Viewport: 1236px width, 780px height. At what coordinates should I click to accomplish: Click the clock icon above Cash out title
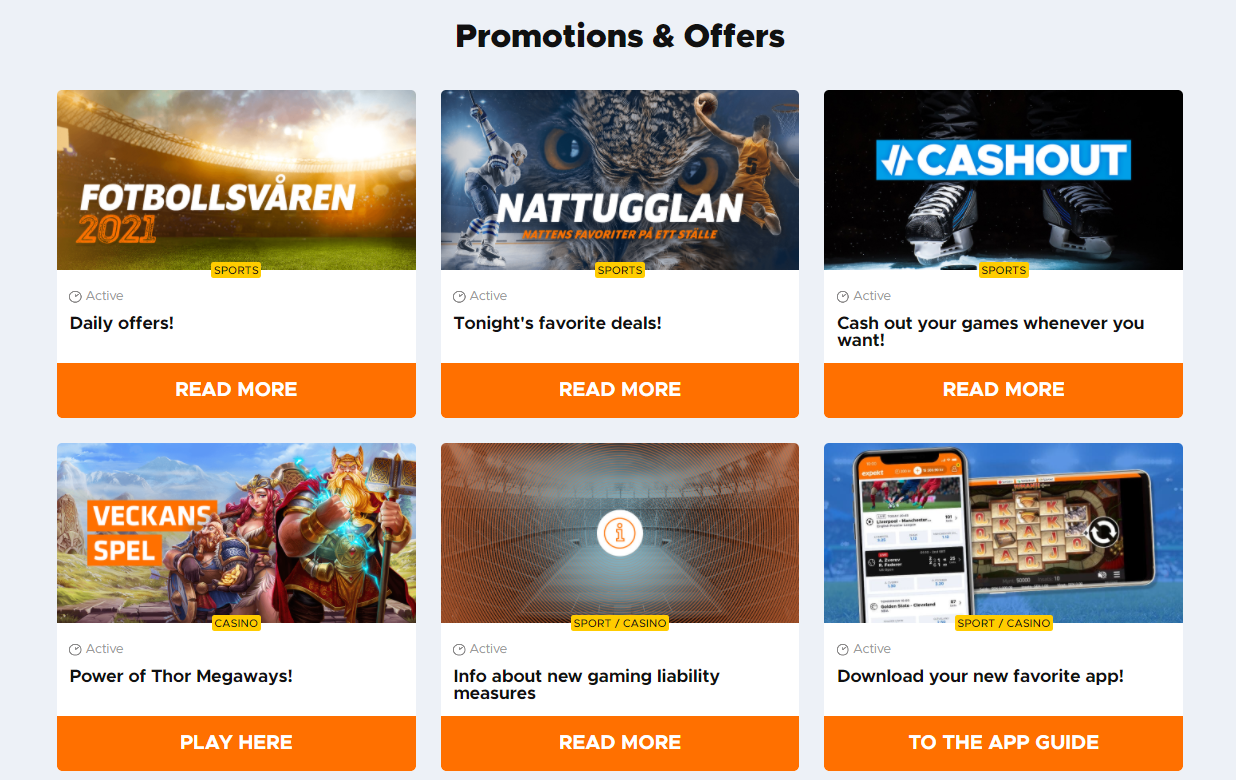click(843, 297)
